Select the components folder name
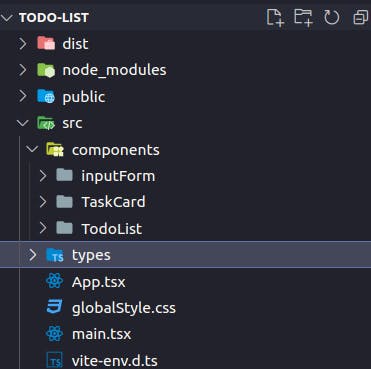Viewport: 371px width, 369px height. tap(116, 150)
